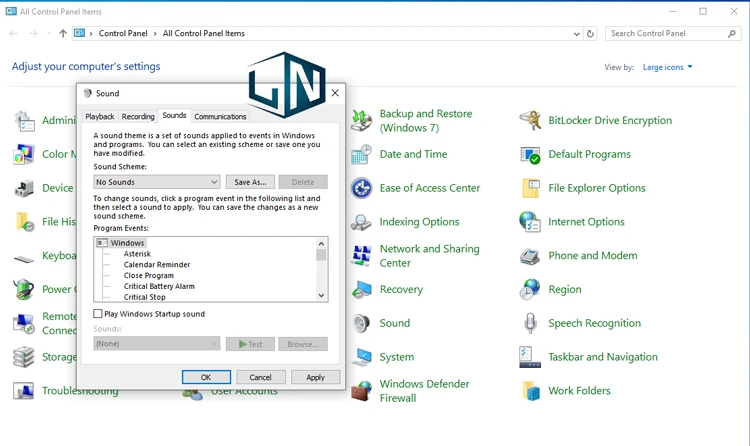This screenshot has height=446, width=750.
Task: Open File Explorer Options icon
Action: click(530, 188)
